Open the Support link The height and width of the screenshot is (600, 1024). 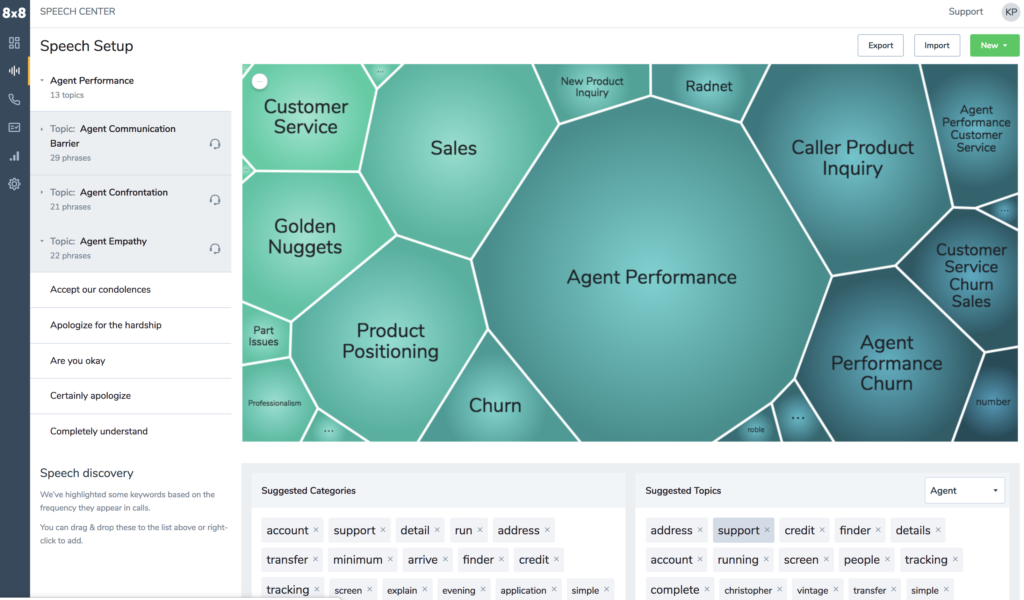click(965, 11)
